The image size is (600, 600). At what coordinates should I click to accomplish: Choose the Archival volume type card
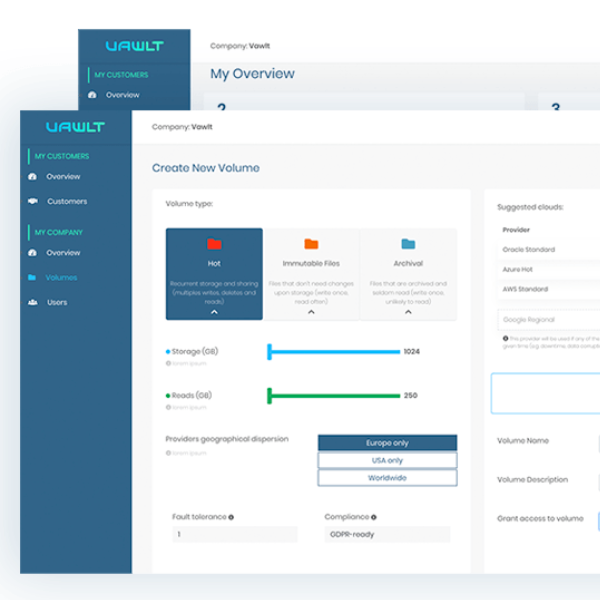408,265
